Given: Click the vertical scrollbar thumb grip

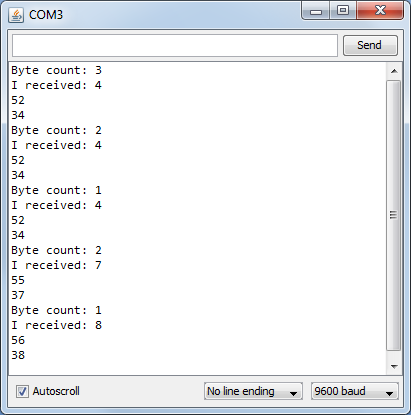Looking at the screenshot, I should pos(394,215).
